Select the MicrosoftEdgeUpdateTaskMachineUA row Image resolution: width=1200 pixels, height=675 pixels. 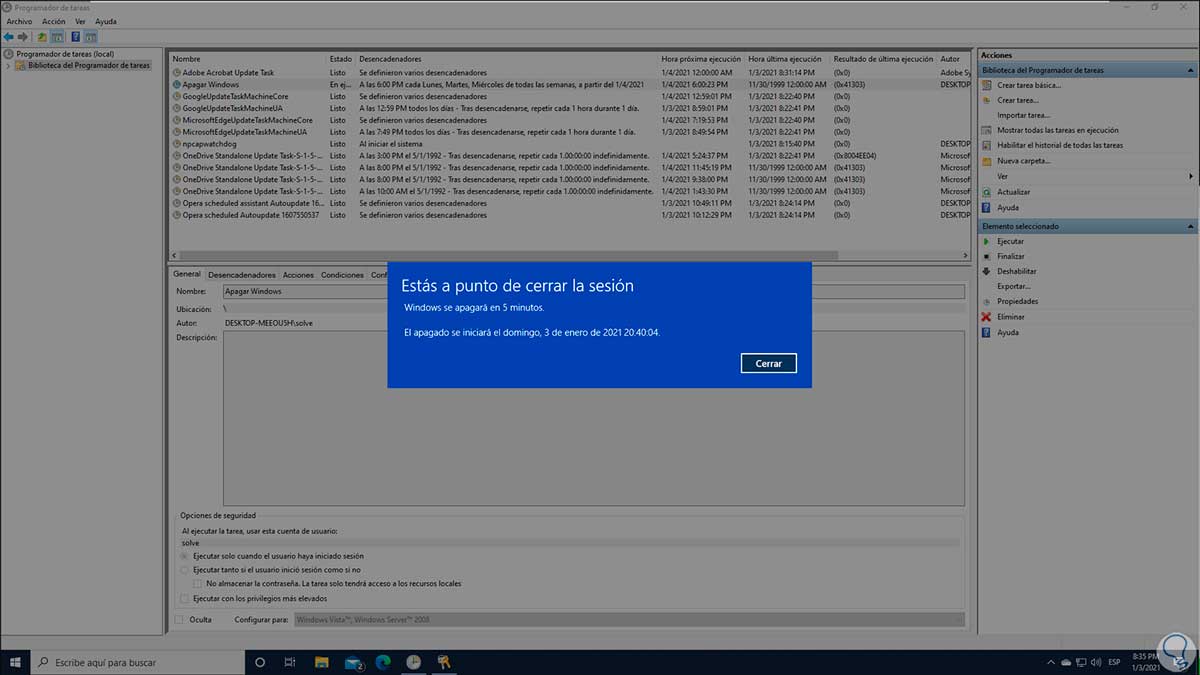[x=571, y=132]
